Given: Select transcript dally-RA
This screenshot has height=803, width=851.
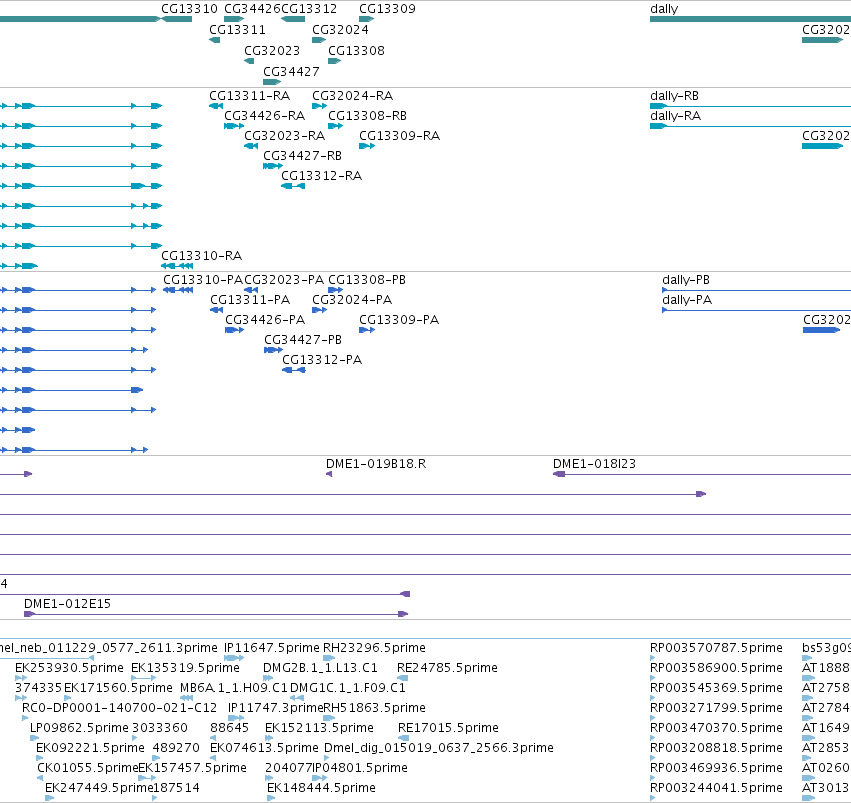Looking at the screenshot, I should [675, 117].
